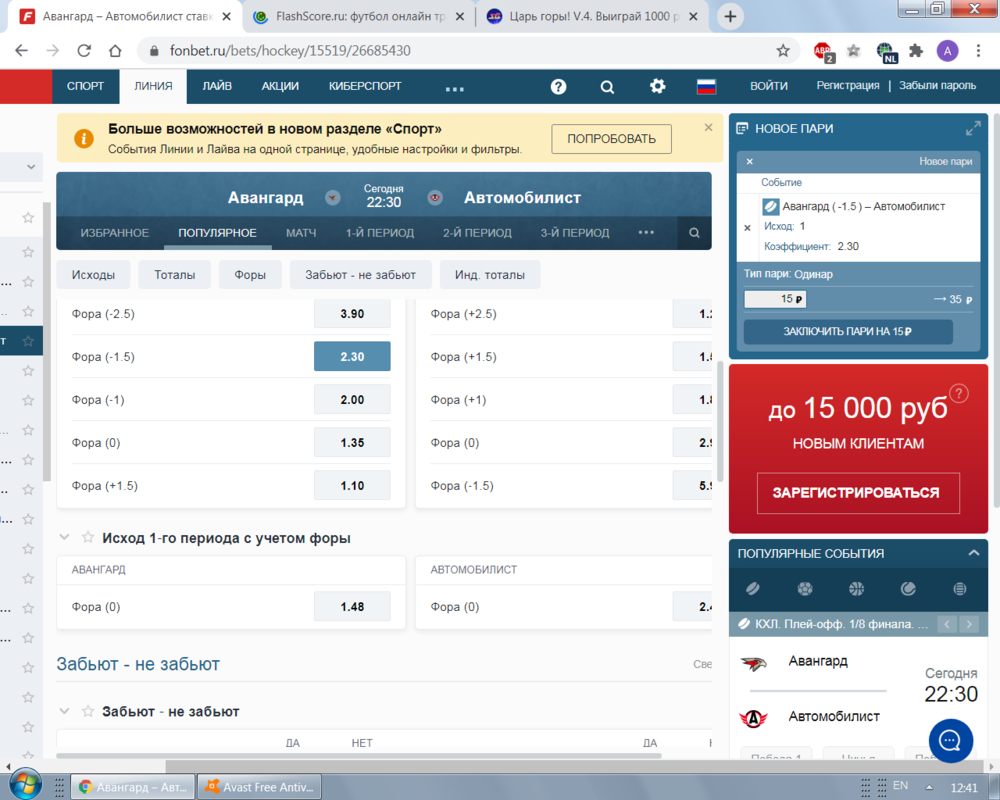Select odds 3.90 for Фора (-2.5)
1000x800 pixels.
(x=352, y=314)
